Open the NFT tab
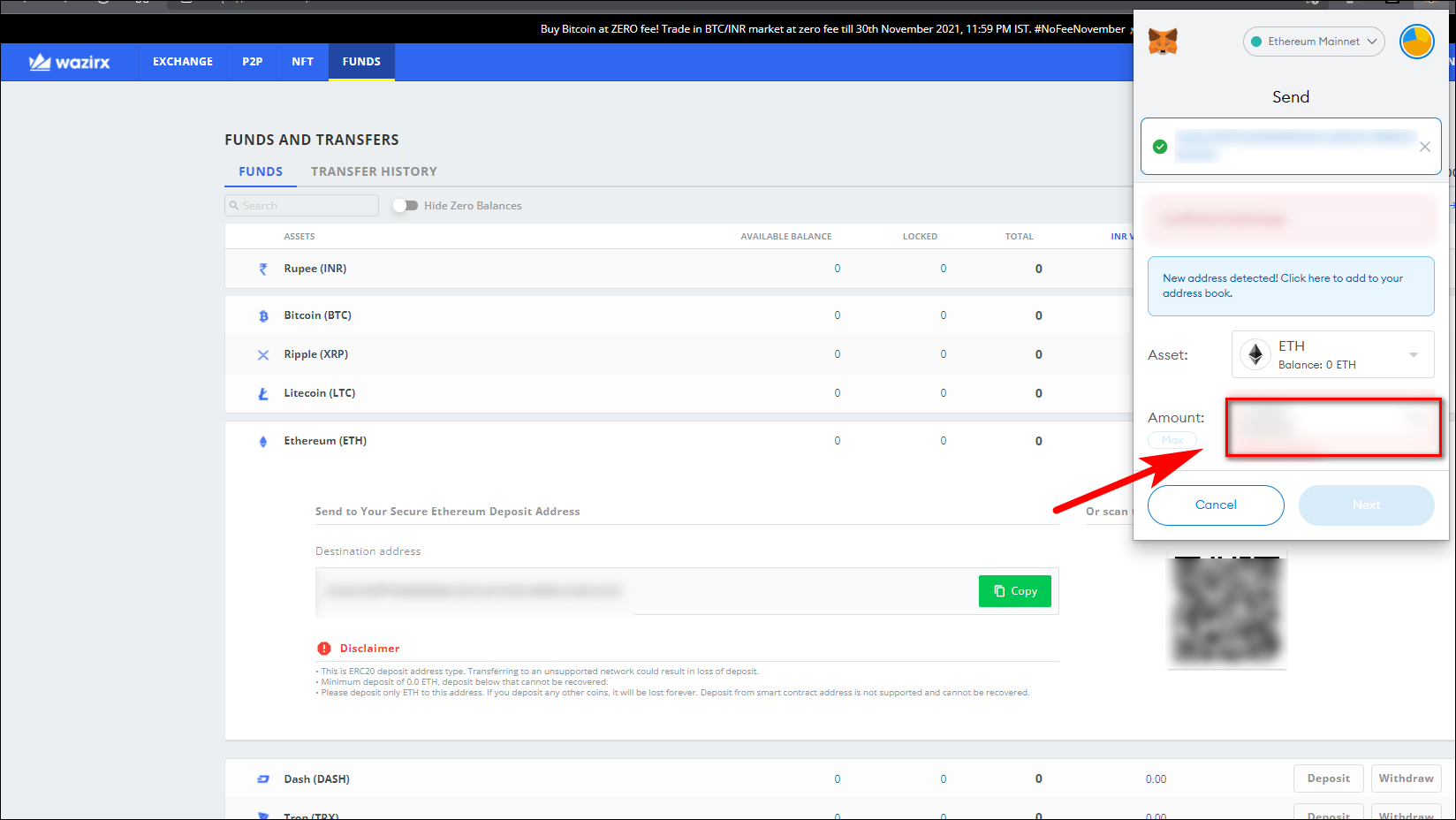Image resolution: width=1456 pixels, height=820 pixels. click(x=303, y=62)
